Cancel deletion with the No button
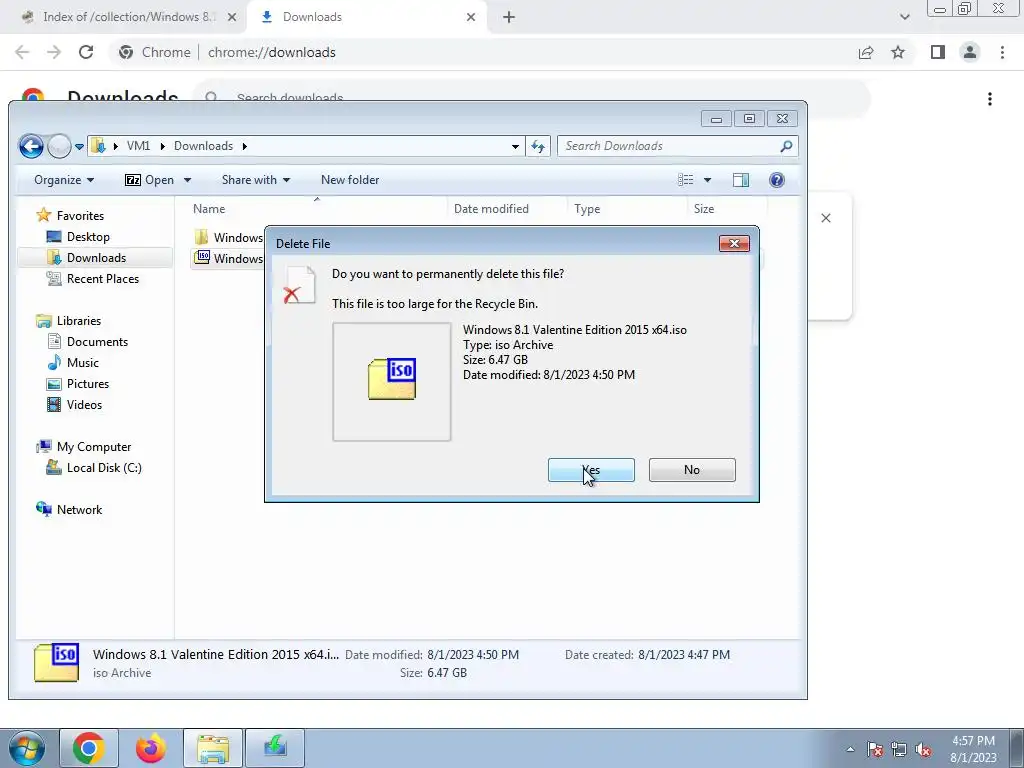Viewport: 1024px width, 768px height. (x=692, y=470)
